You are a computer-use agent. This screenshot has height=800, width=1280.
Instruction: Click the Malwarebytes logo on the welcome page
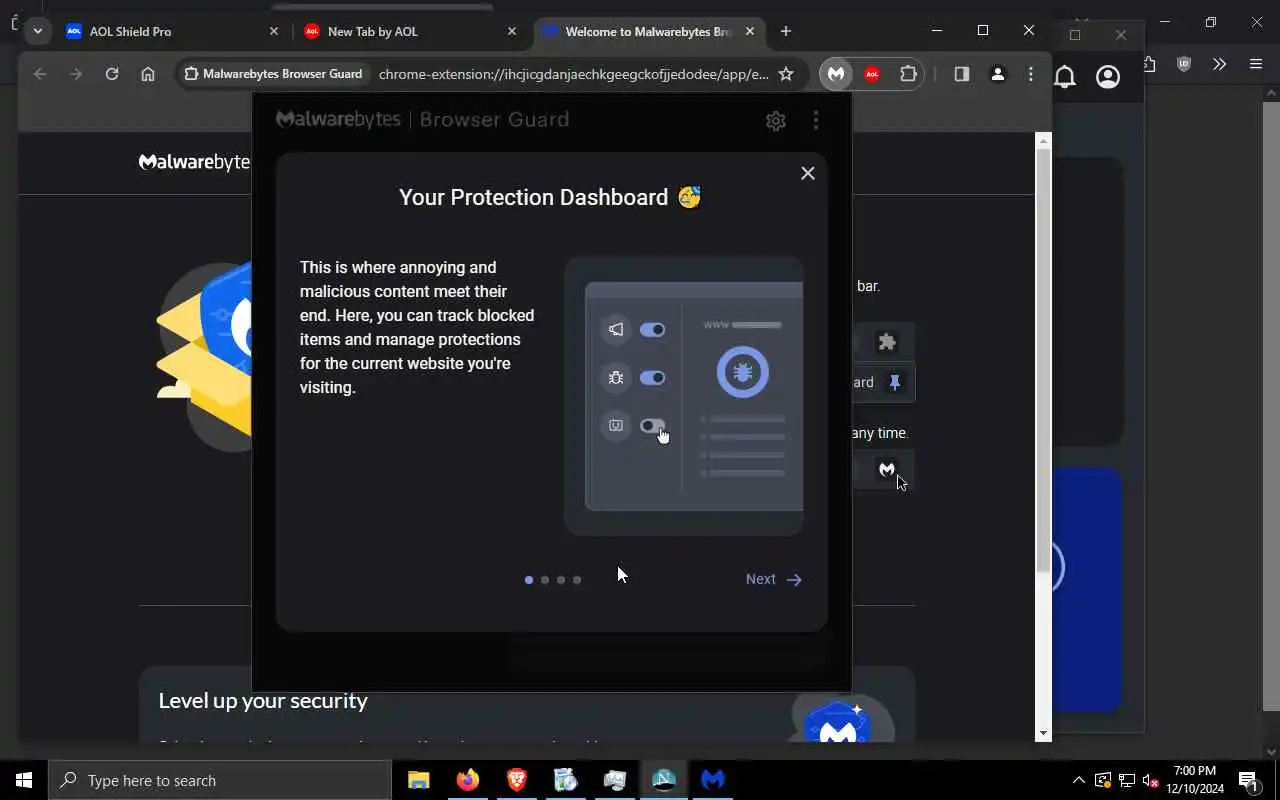coord(194,162)
